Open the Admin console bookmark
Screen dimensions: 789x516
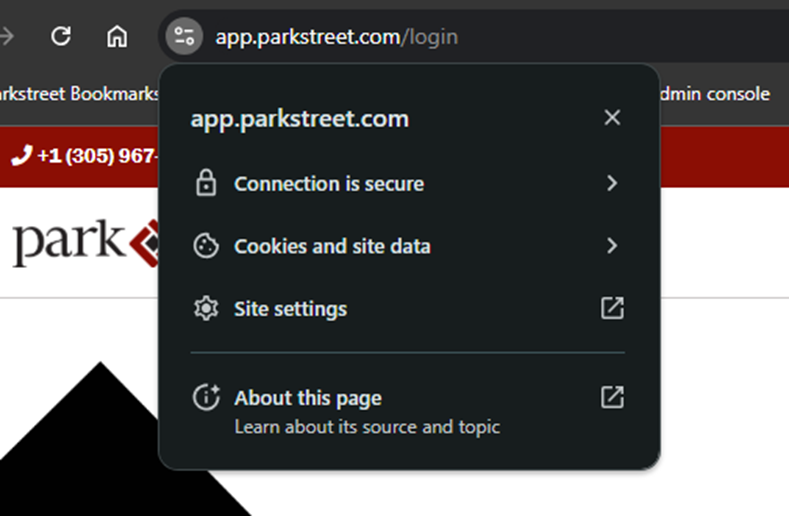pyautogui.click(x=715, y=94)
